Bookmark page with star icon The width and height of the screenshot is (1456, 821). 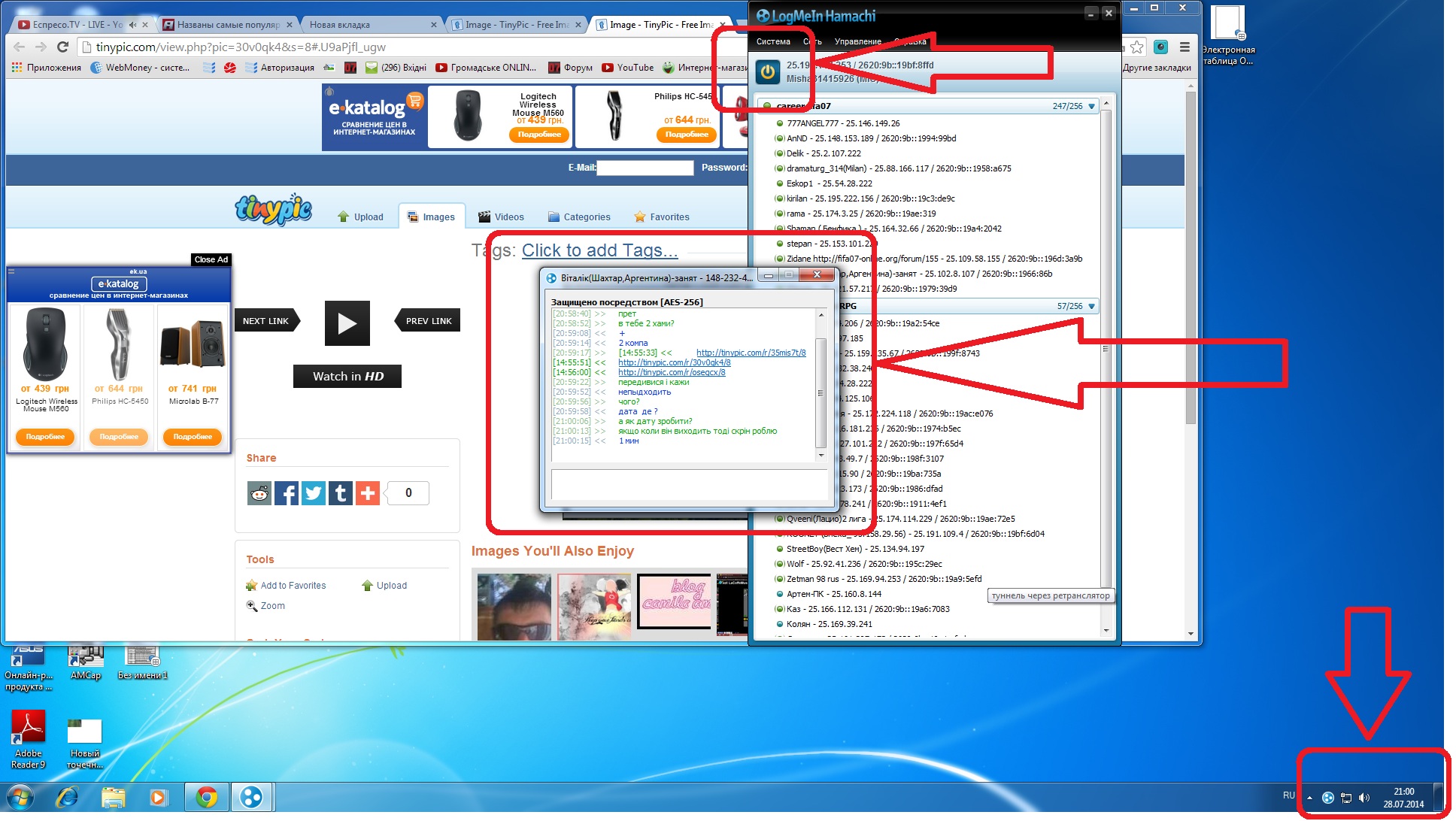click(1136, 47)
